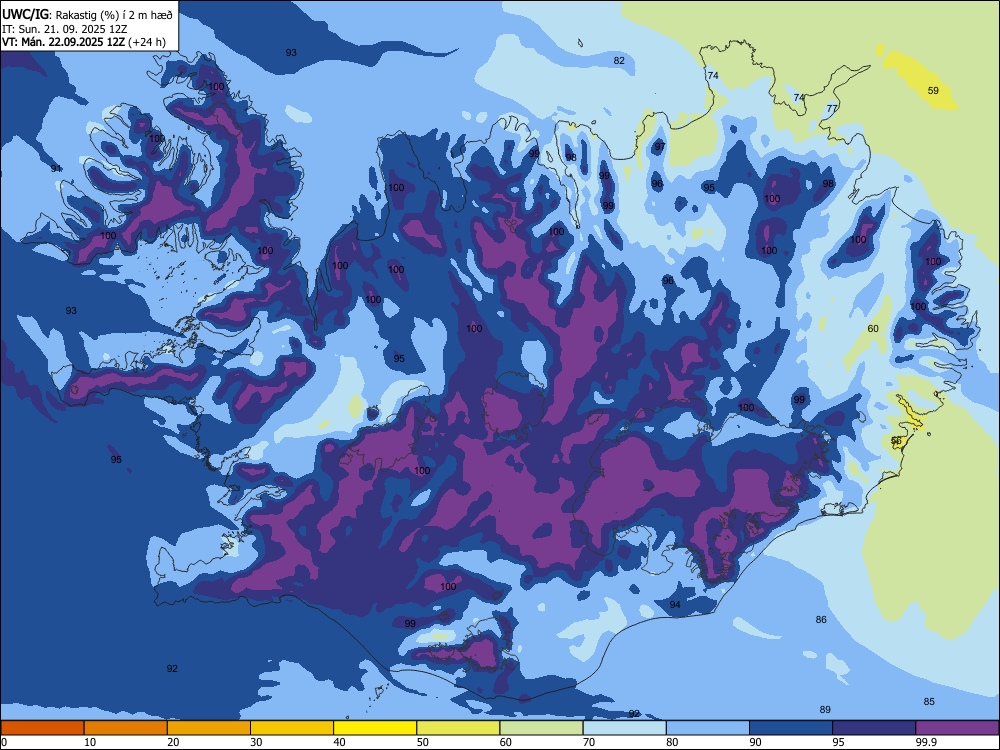Click the humidity value 91 off the Westfjords

pos(56,168)
